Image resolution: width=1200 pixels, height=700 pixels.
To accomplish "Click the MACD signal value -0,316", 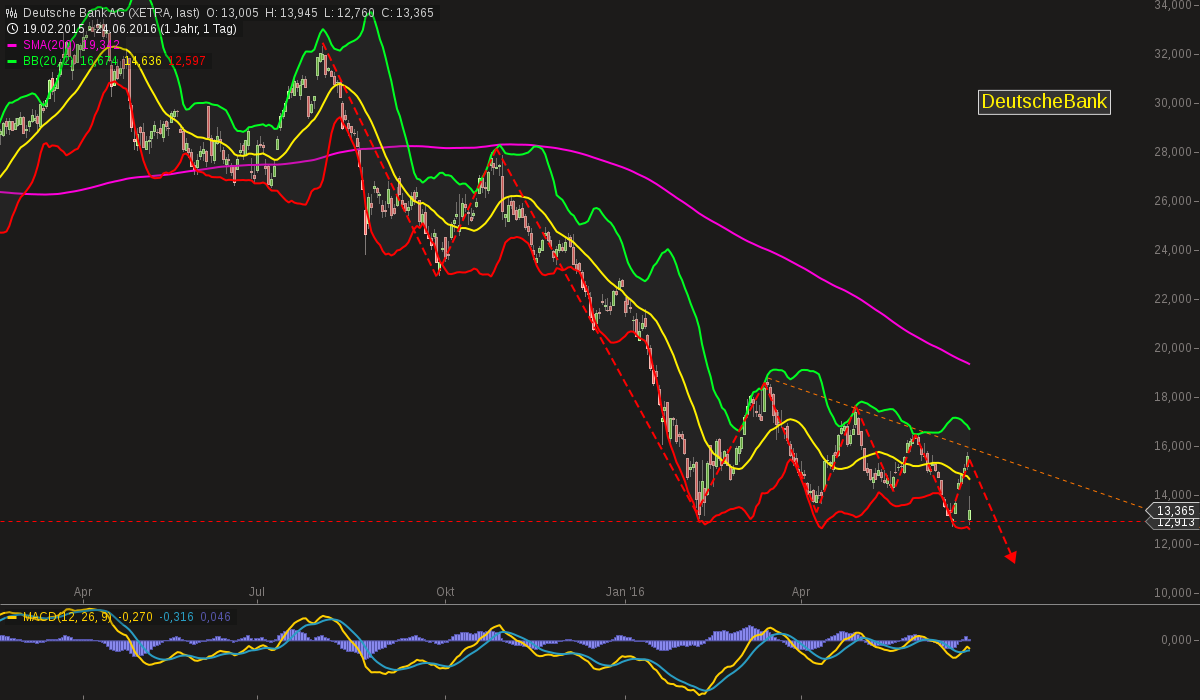I will 177,617.
